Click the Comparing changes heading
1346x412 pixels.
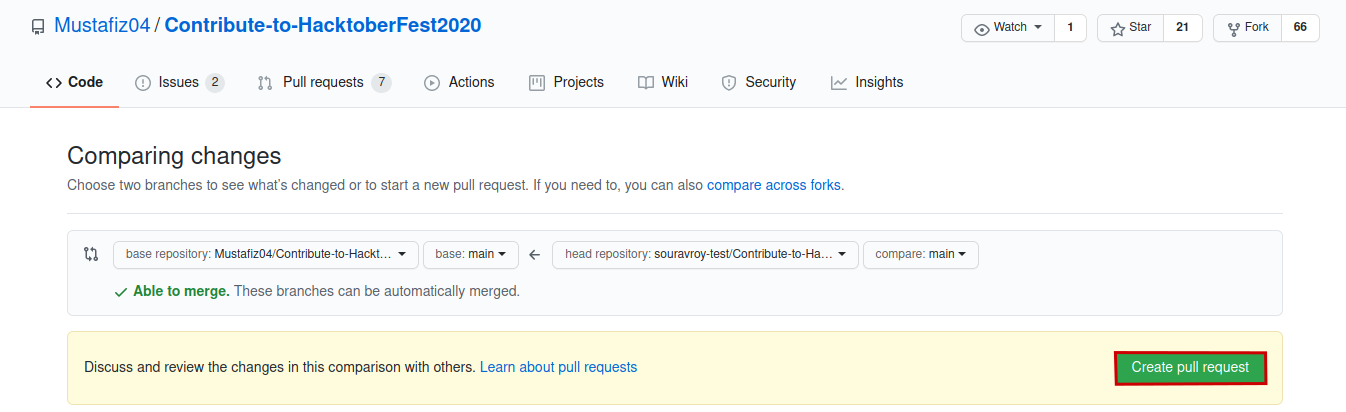(174, 156)
